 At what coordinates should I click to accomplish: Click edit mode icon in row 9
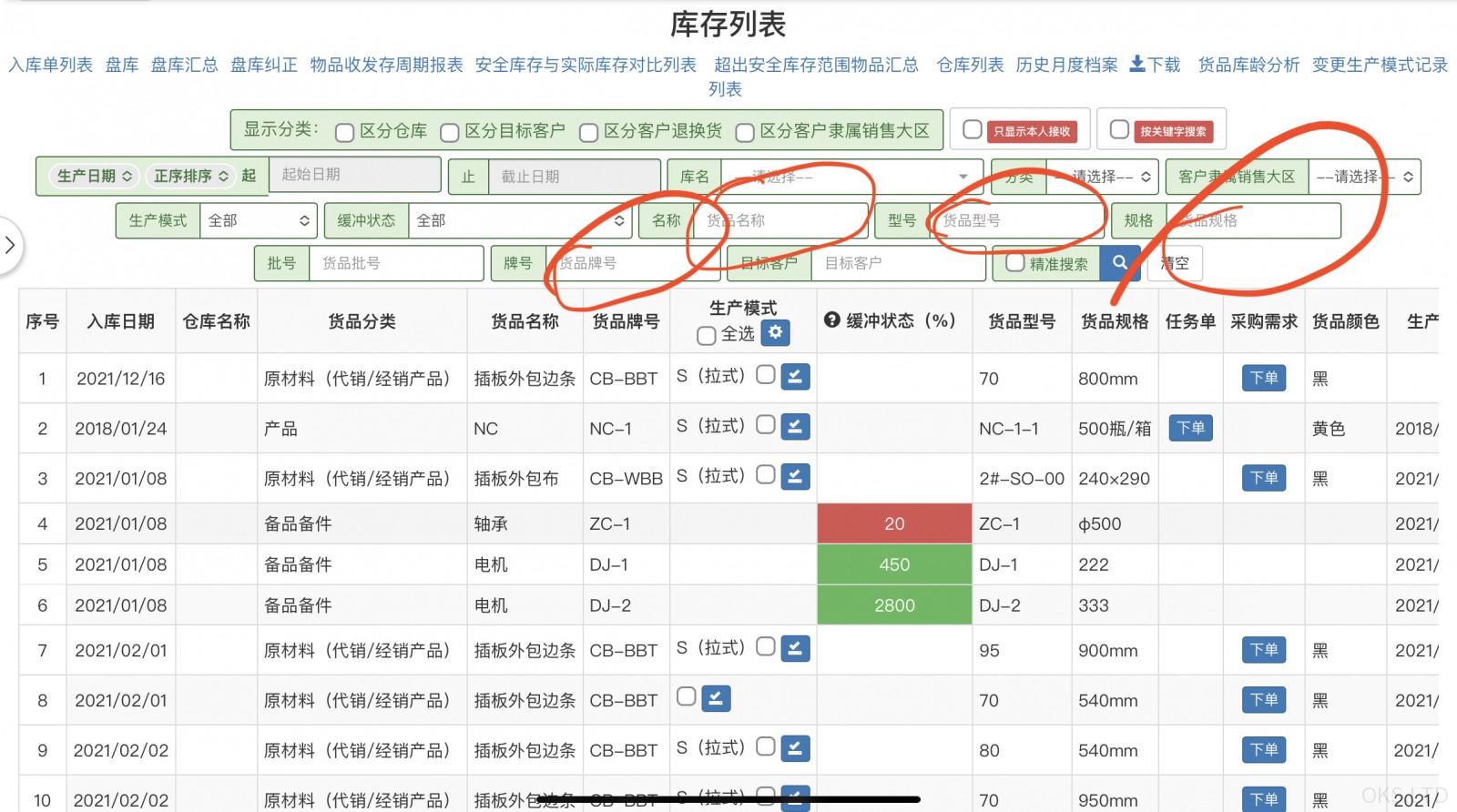tap(795, 749)
